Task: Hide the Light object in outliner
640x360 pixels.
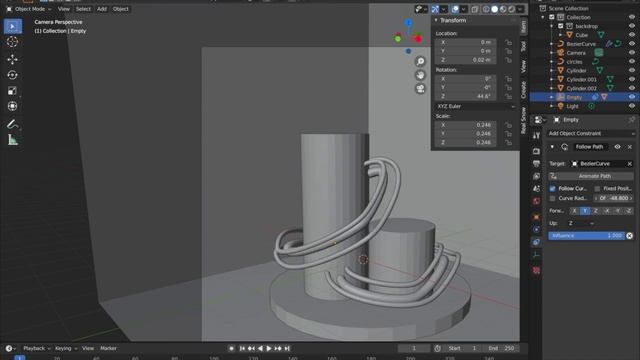Action: (632, 106)
